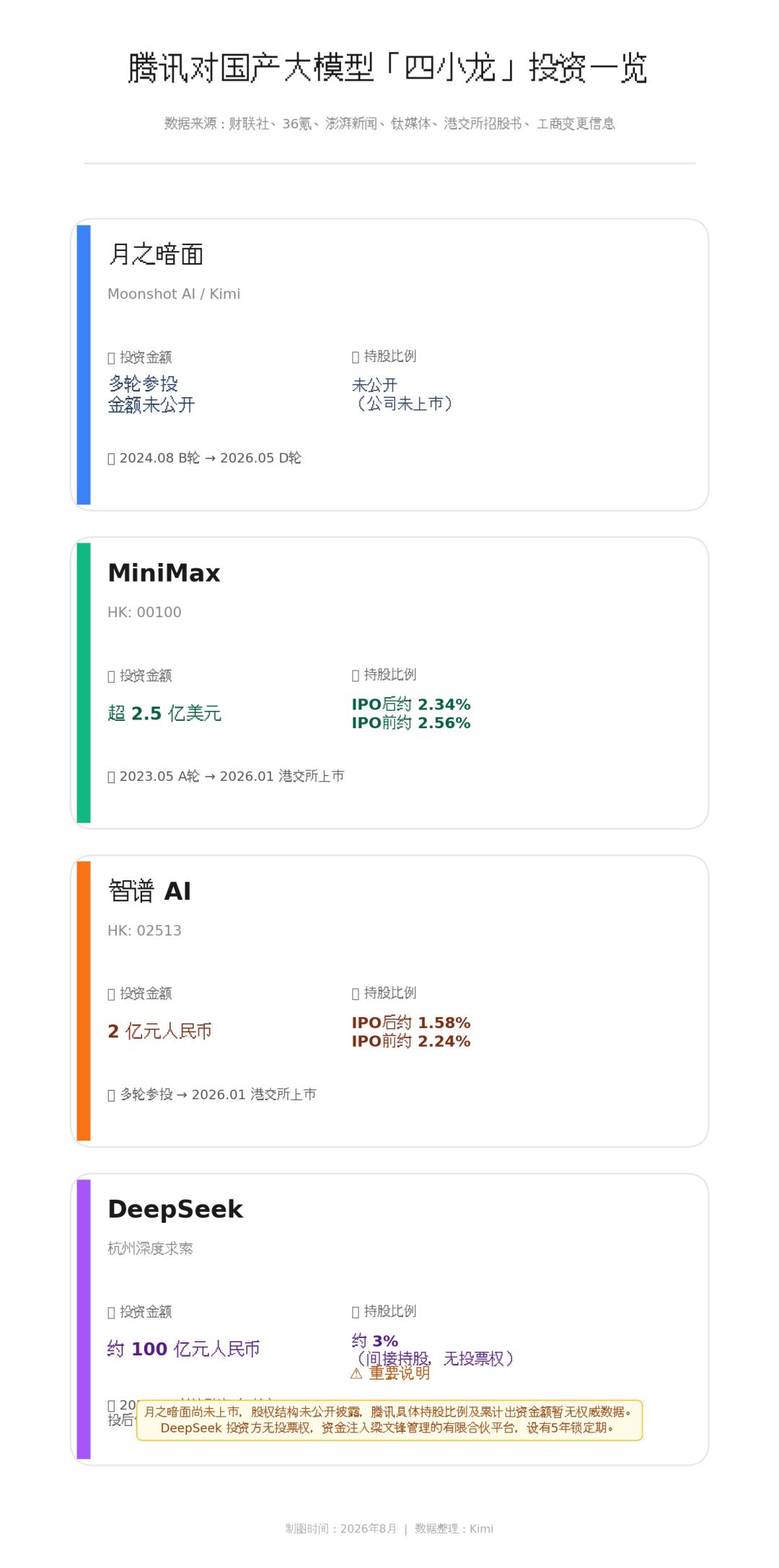
Task: Click the 投资金额 icon in 智谱 AI card
Action: coord(111,994)
